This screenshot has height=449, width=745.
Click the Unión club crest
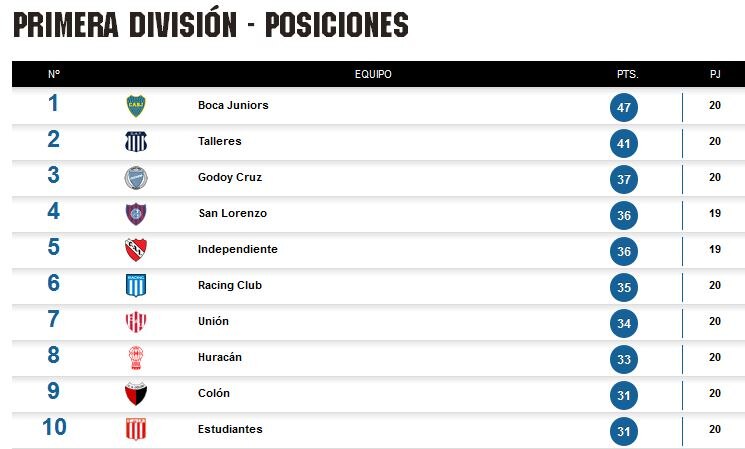[136, 322]
